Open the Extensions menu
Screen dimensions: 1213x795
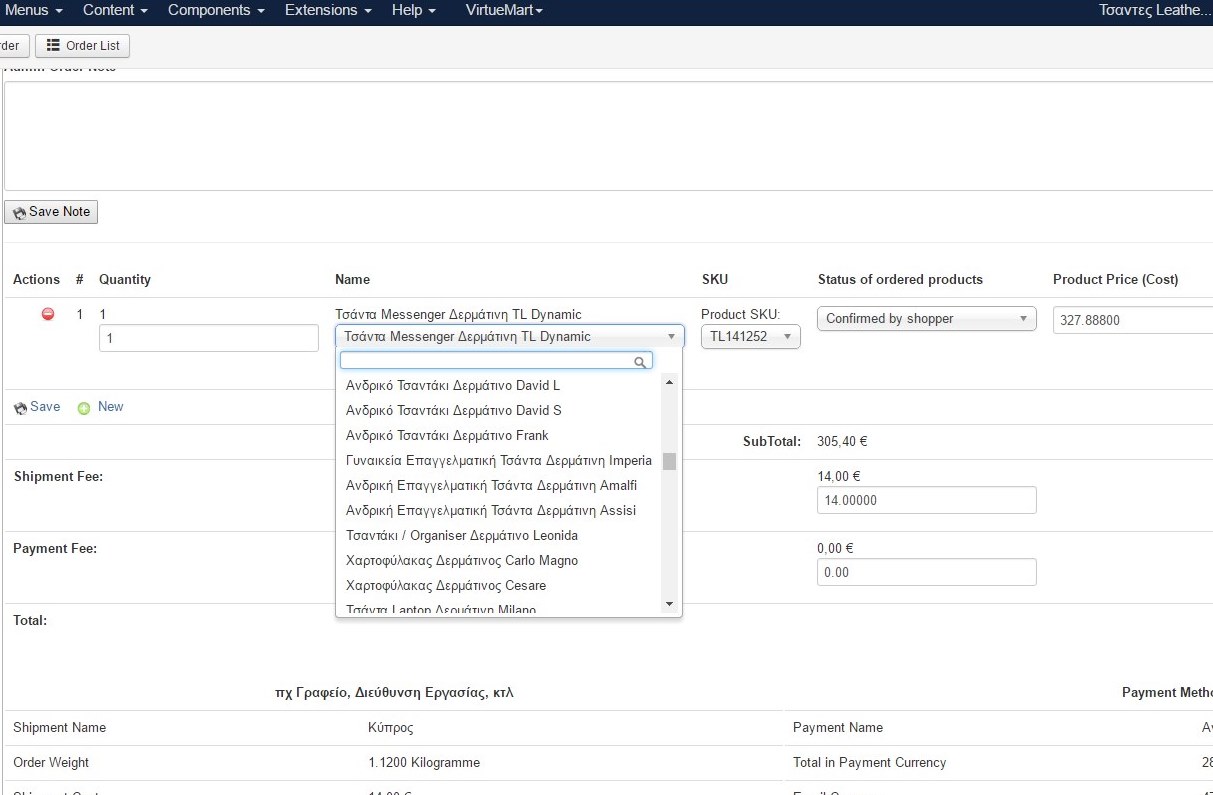(322, 11)
